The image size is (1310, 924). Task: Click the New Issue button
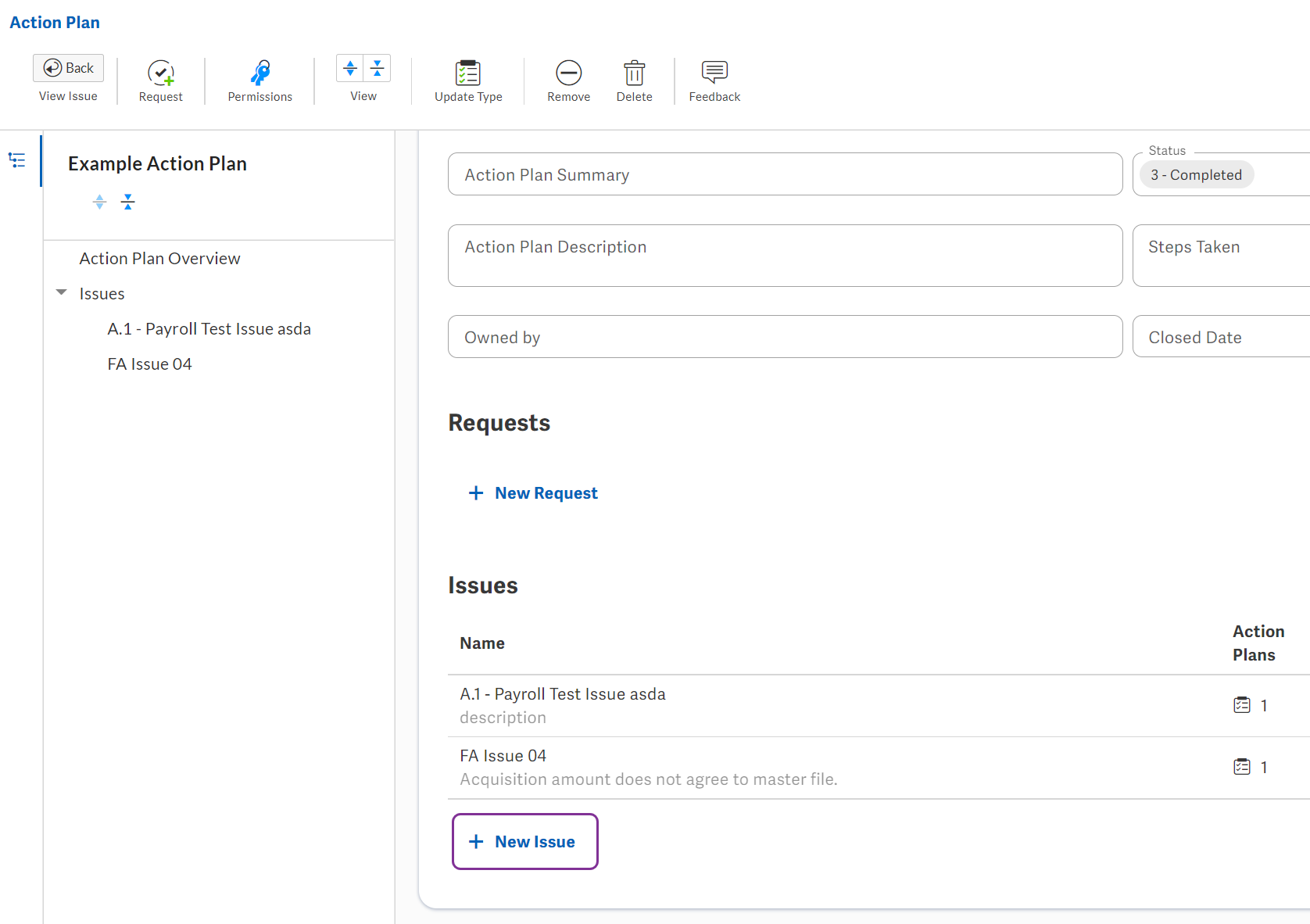click(525, 842)
